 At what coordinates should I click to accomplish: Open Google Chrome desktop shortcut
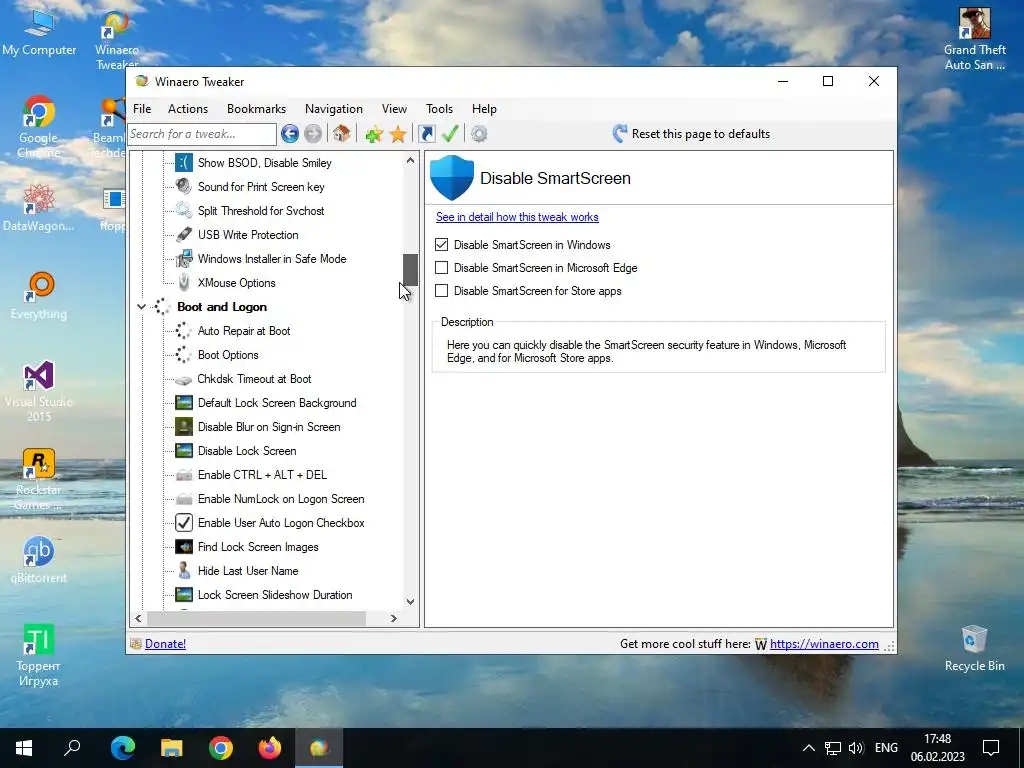[39, 127]
